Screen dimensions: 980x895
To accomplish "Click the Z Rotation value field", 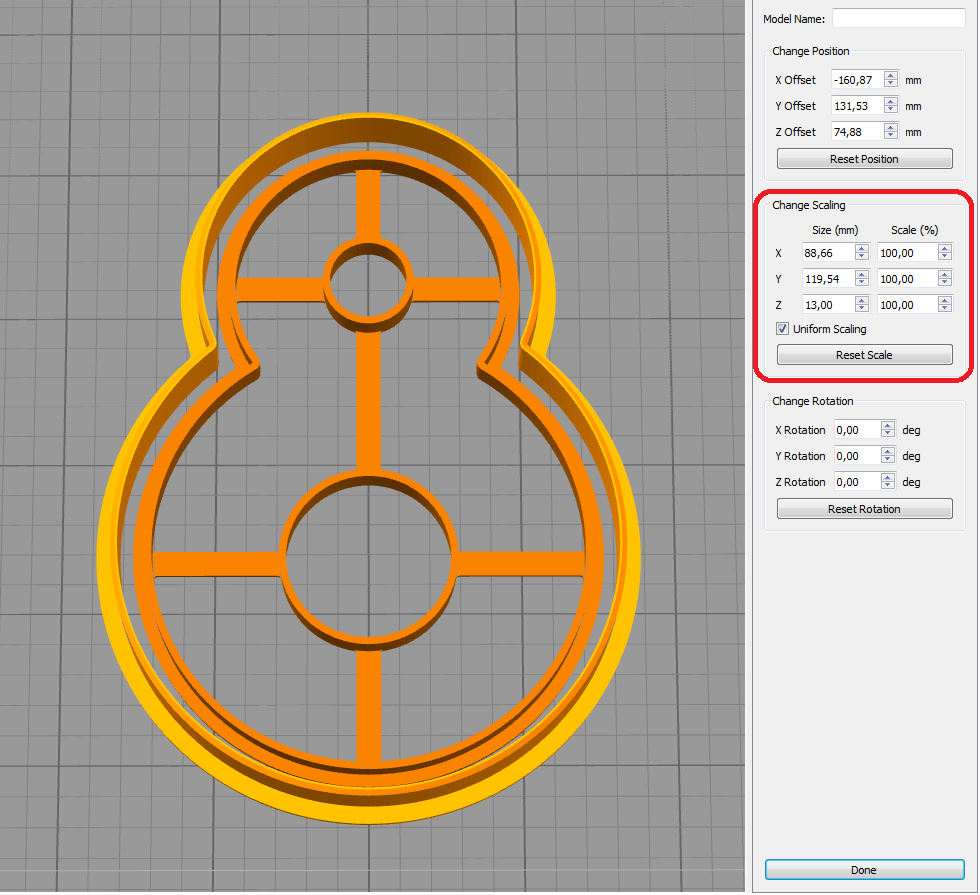I will point(857,481).
